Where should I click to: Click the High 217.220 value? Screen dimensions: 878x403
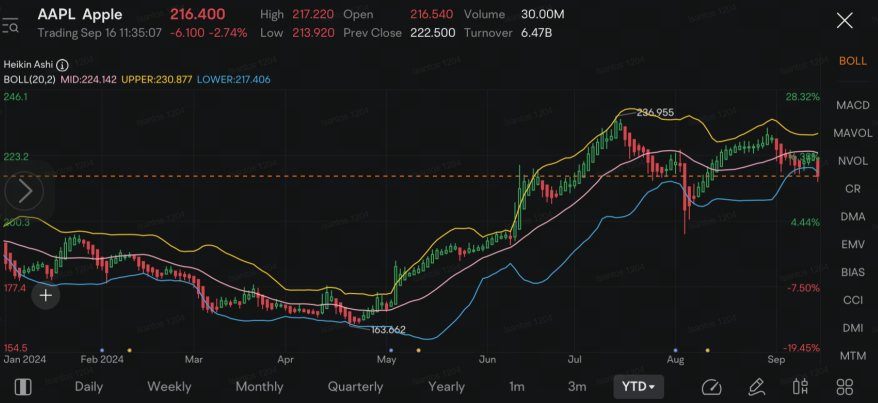[x=313, y=15]
